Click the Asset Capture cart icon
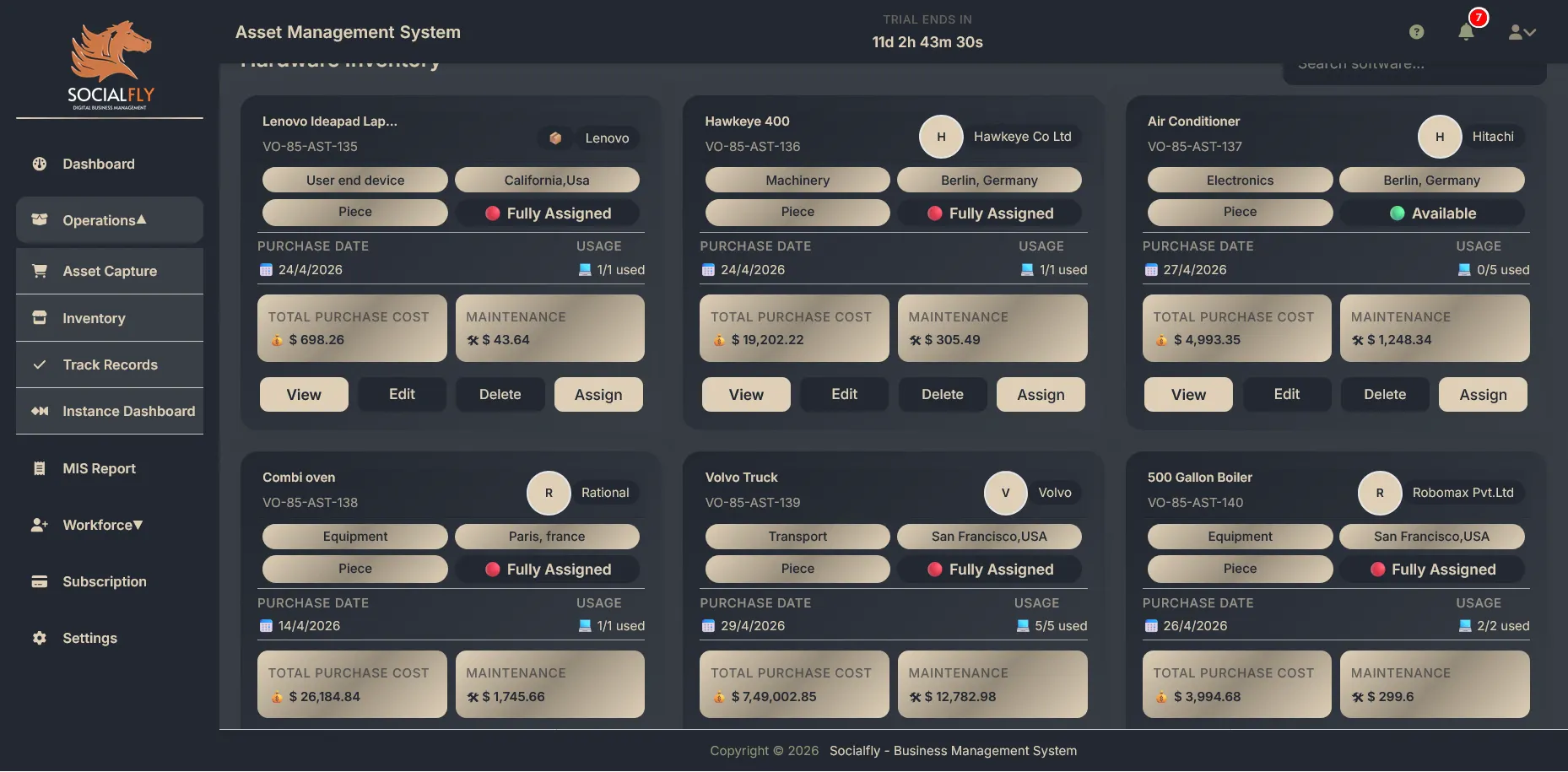 (40, 271)
